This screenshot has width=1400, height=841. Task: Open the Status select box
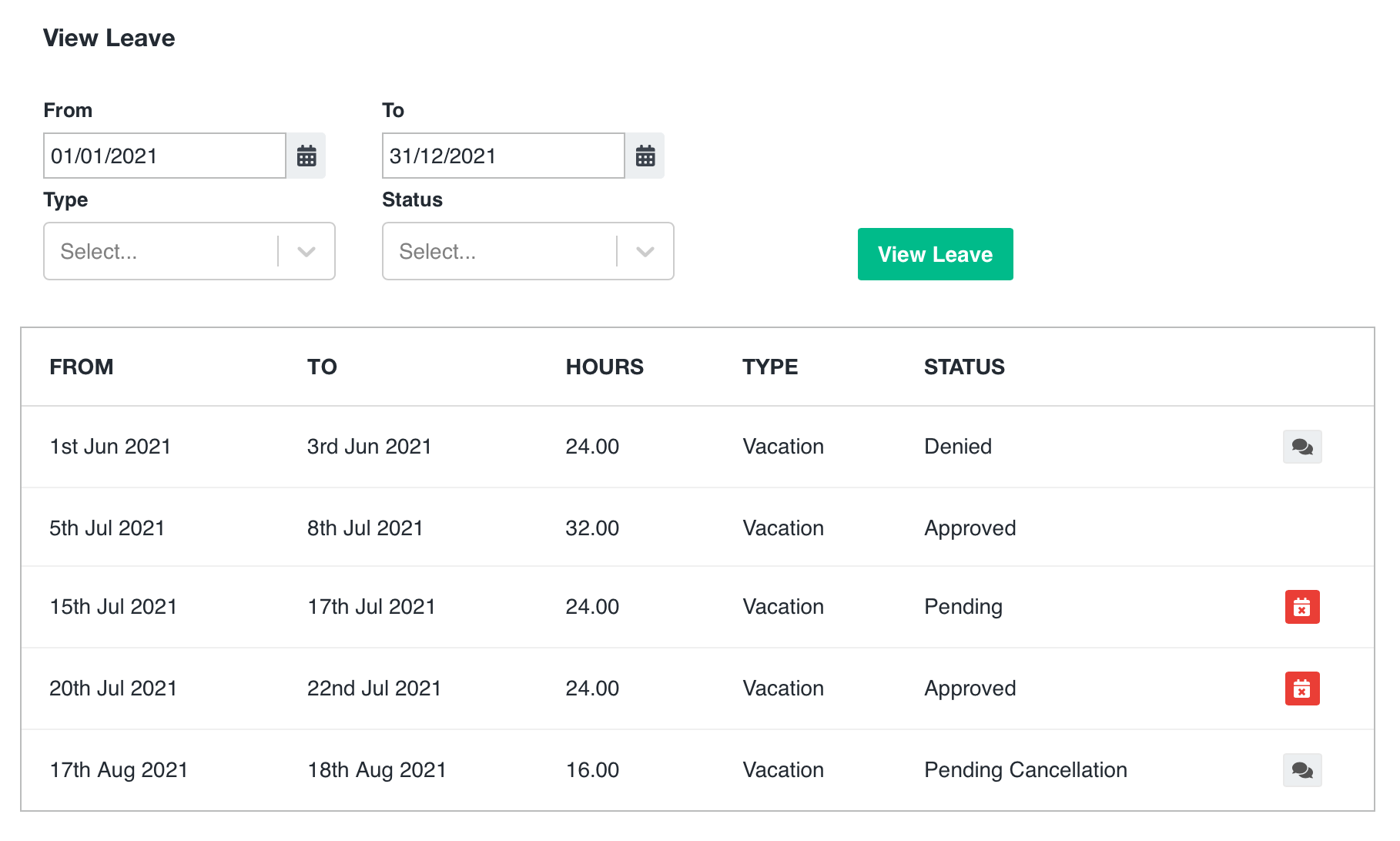(501, 251)
